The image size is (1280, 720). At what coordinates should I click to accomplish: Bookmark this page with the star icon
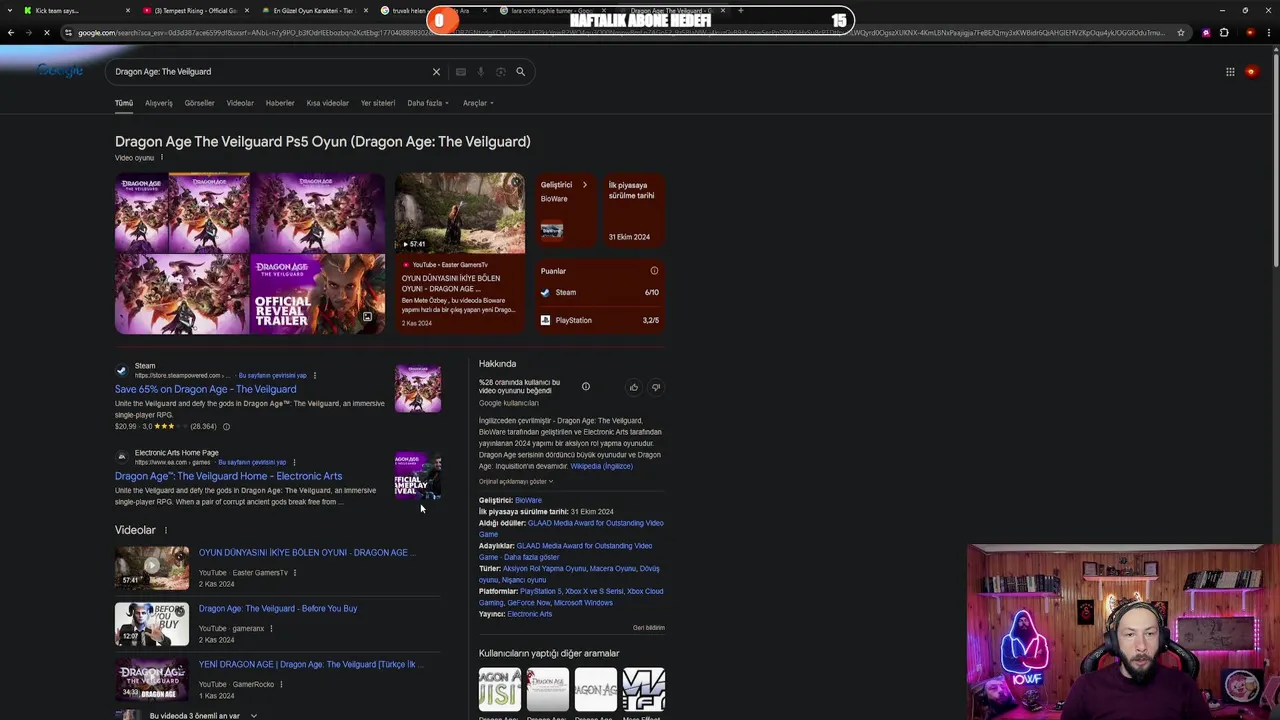tap(1181, 33)
